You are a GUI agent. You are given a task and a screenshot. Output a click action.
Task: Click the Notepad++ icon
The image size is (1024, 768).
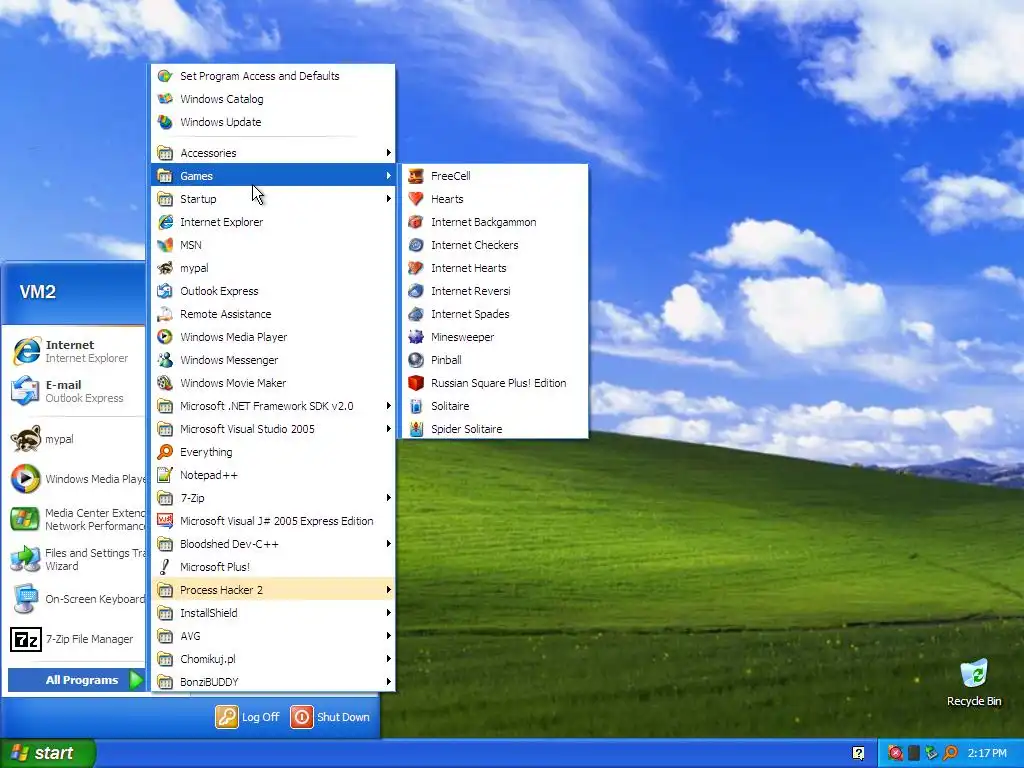click(165, 475)
